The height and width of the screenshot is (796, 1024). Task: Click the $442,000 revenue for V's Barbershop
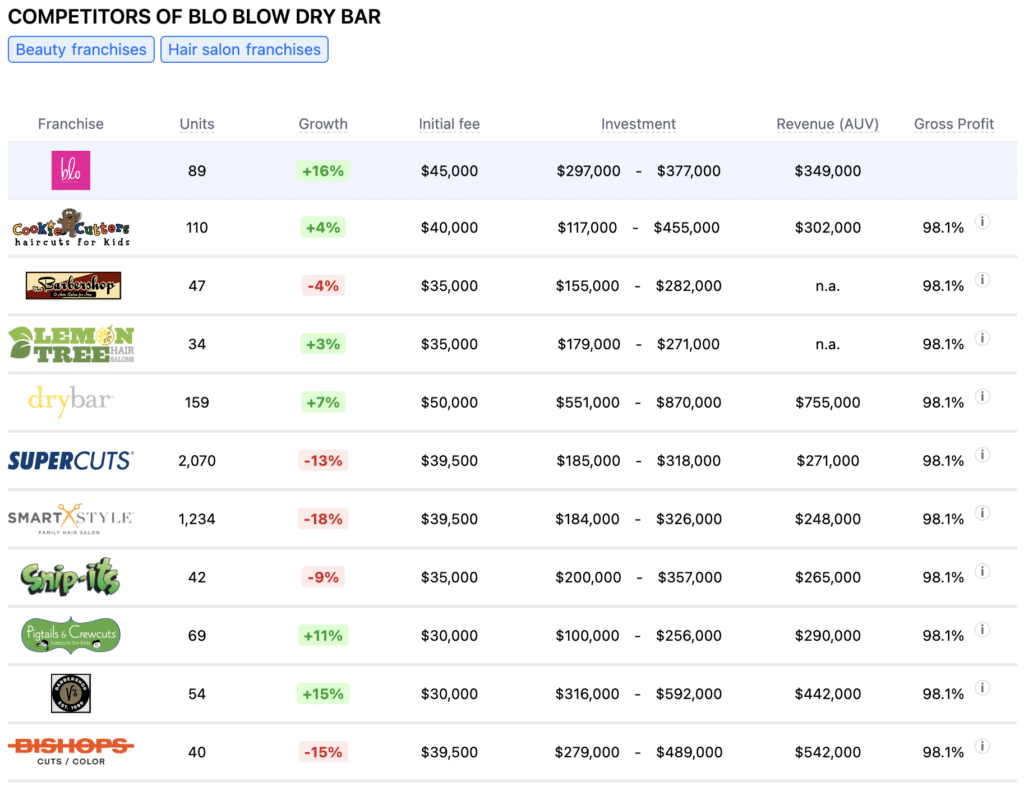(827, 693)
